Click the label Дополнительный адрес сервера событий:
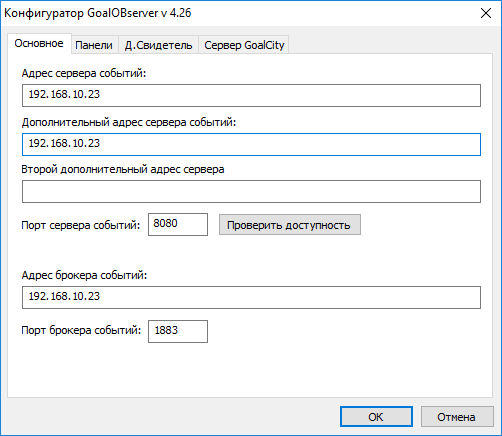 129,122
